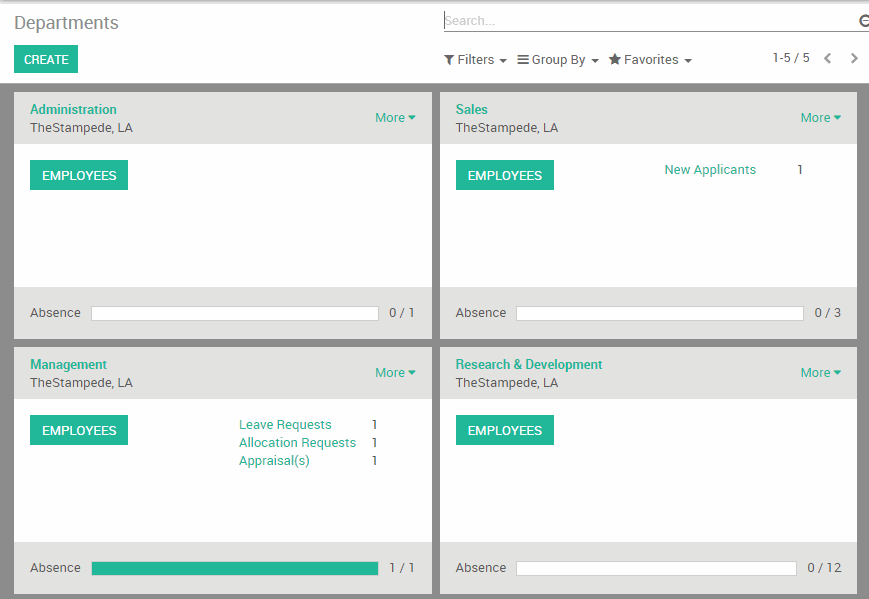Open the New Applicants link

710,170
